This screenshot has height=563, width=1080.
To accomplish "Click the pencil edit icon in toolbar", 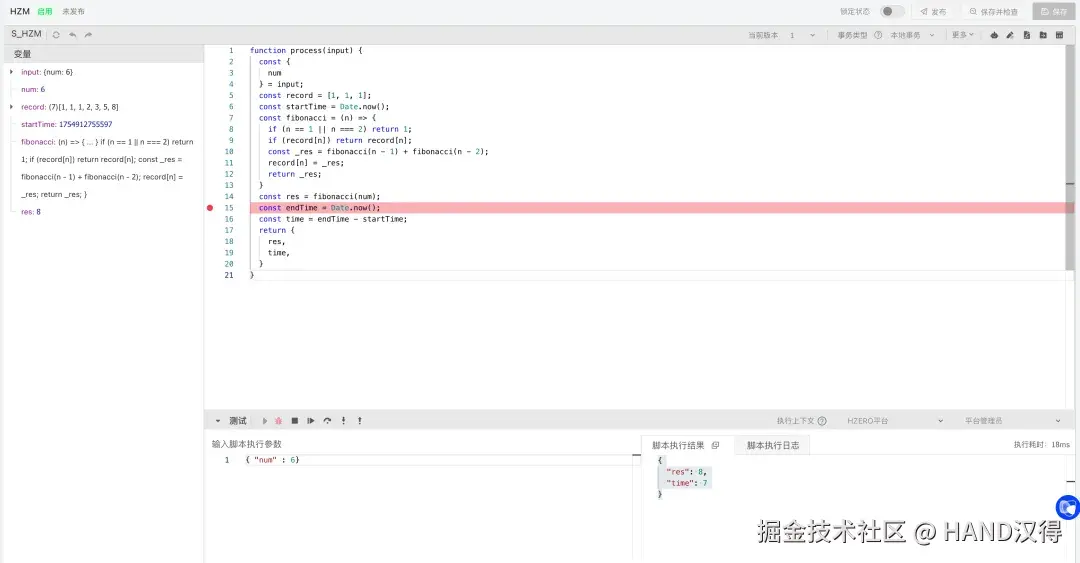I will pos(1010,35).
